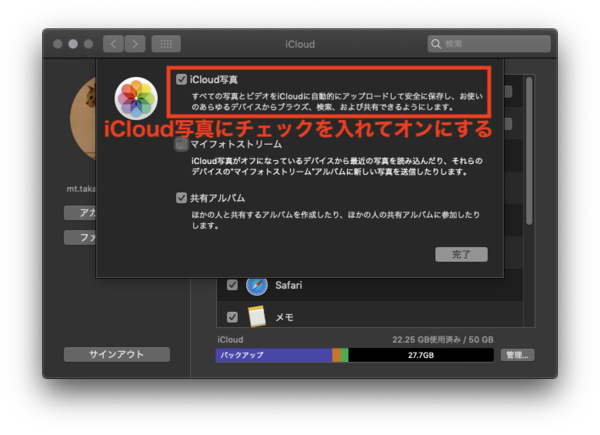Image resolution: width=600 pixels, height=435 pixels.
Task: Click the green storage bar segment
Action: tap(344, 355)
